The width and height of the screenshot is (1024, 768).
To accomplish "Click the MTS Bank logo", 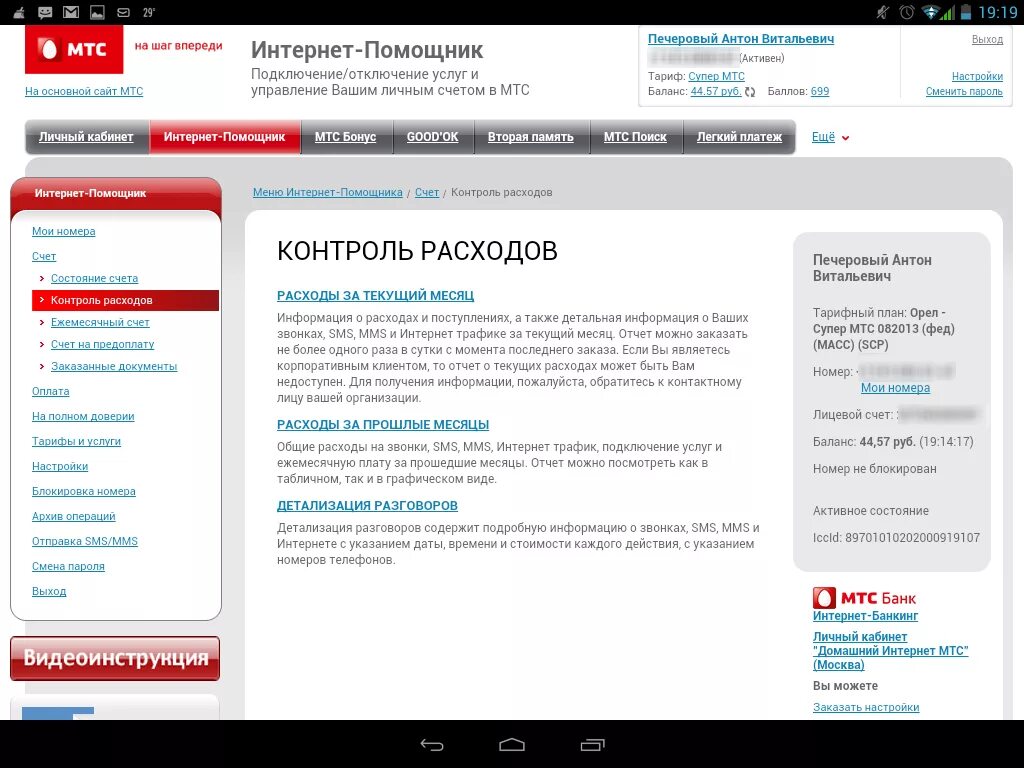I will tap(864, 598).
